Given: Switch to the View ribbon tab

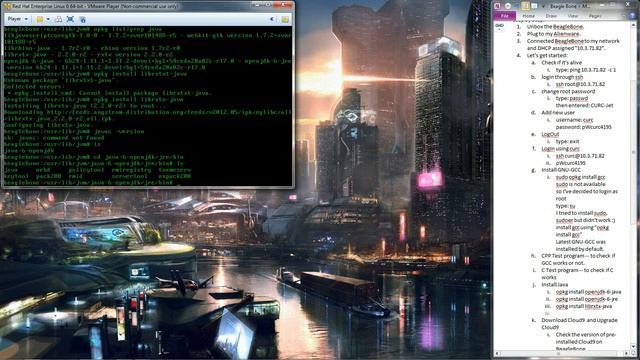Looking at the screenshot, I should click(573, 16).
